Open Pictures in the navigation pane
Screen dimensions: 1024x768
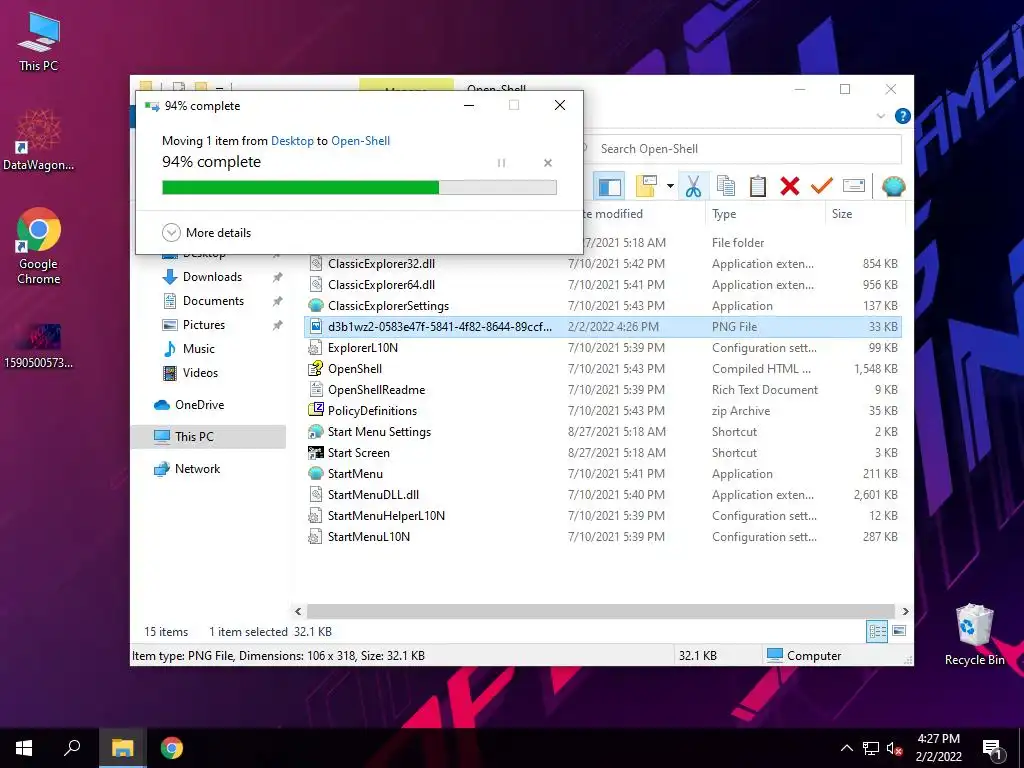(x=204, y=325)
